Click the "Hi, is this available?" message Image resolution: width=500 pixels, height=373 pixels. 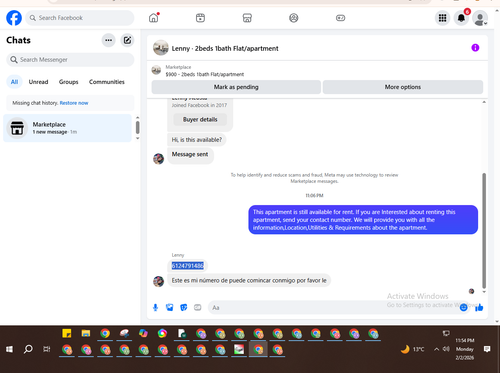197,140
